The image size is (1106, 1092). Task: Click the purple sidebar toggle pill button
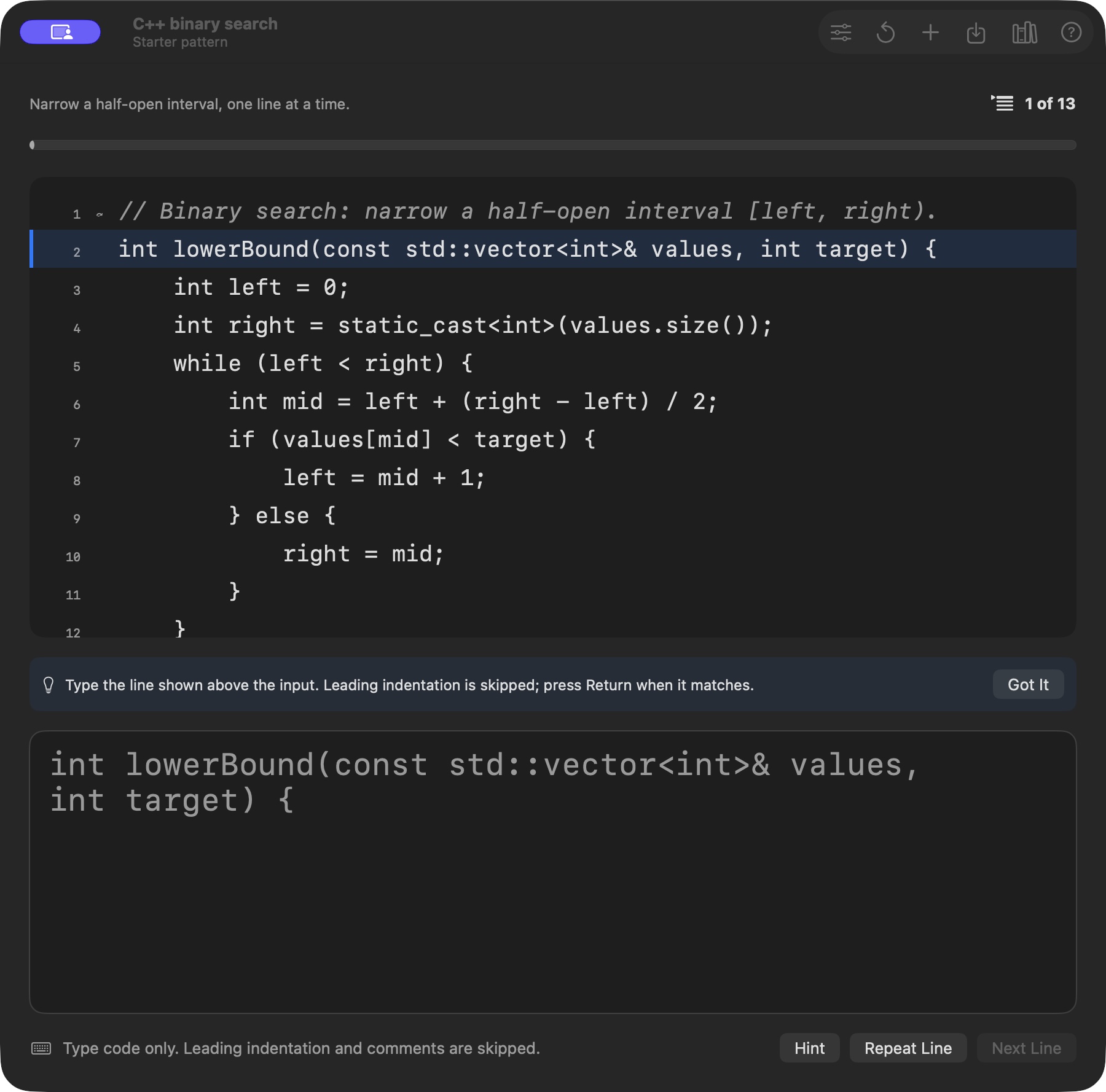tap(60, 32)
